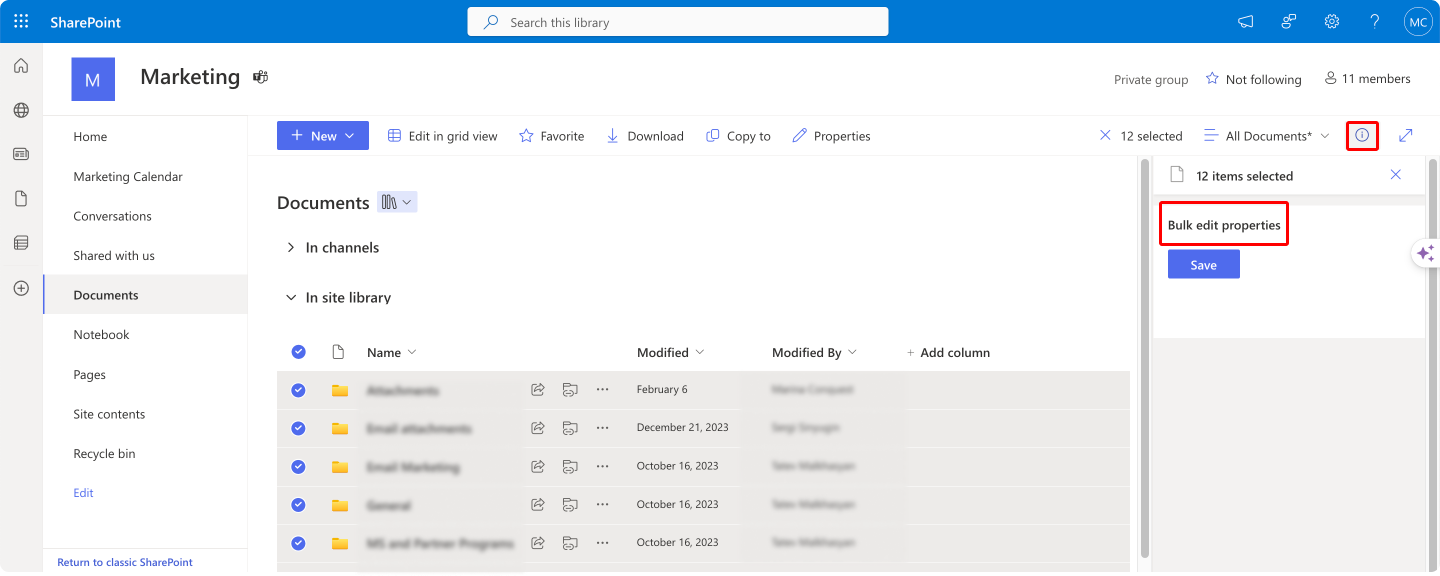Click the Search this library field

[678, 22]
